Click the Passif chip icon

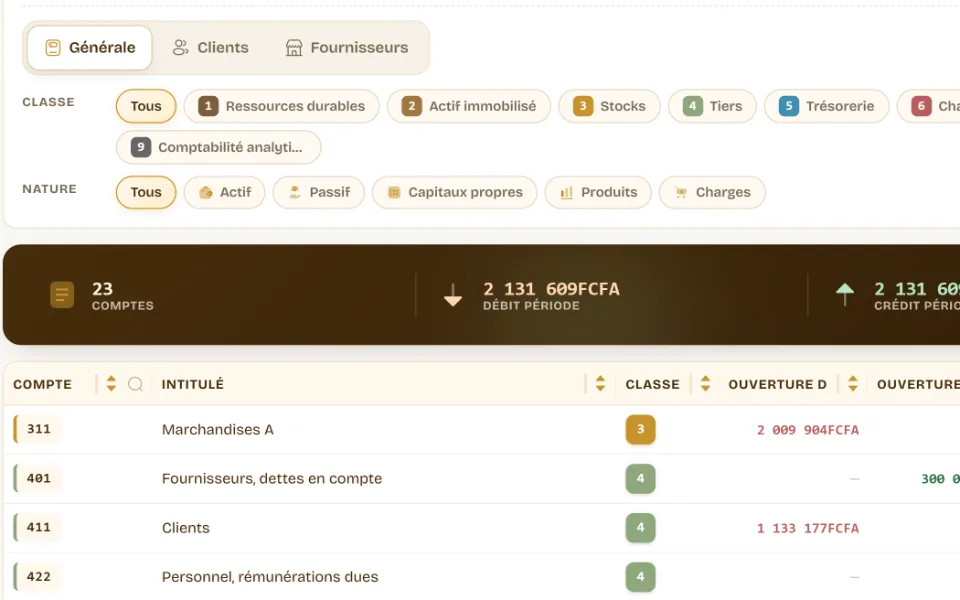tap(294, 192)
